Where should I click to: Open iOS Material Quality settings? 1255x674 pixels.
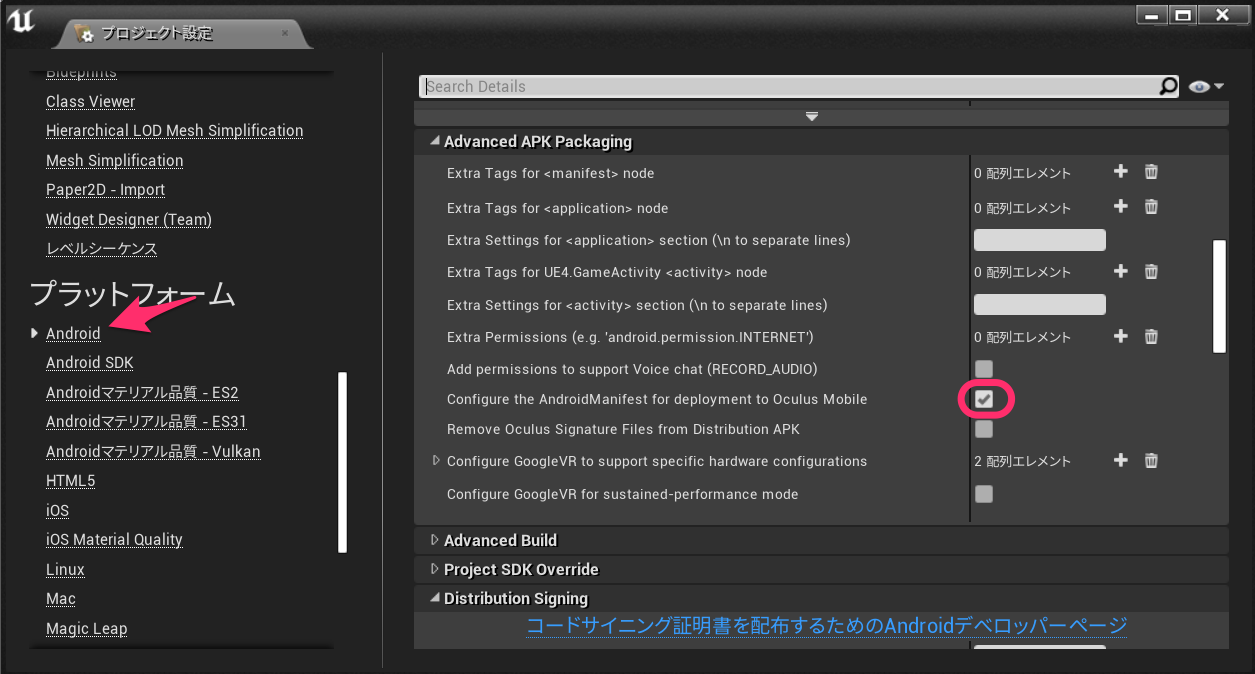pyautogui.click(x=114, y=539)
